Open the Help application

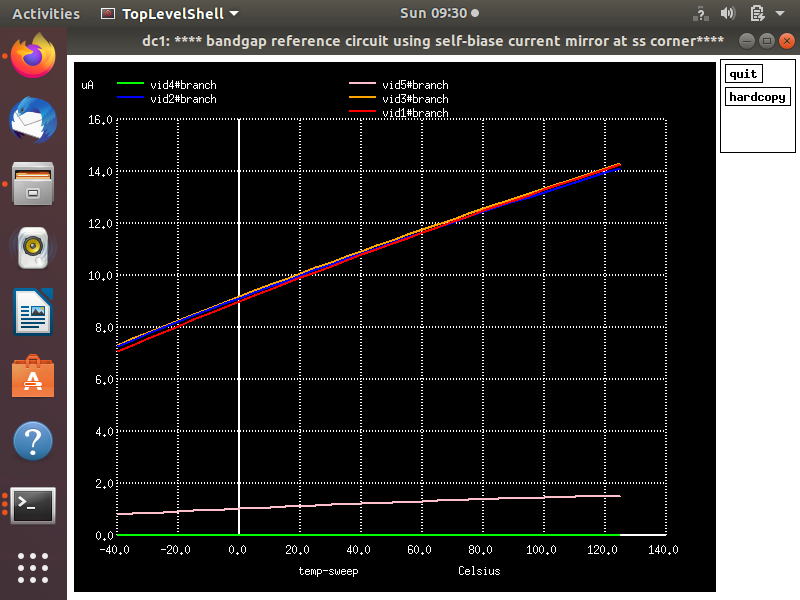32,440
